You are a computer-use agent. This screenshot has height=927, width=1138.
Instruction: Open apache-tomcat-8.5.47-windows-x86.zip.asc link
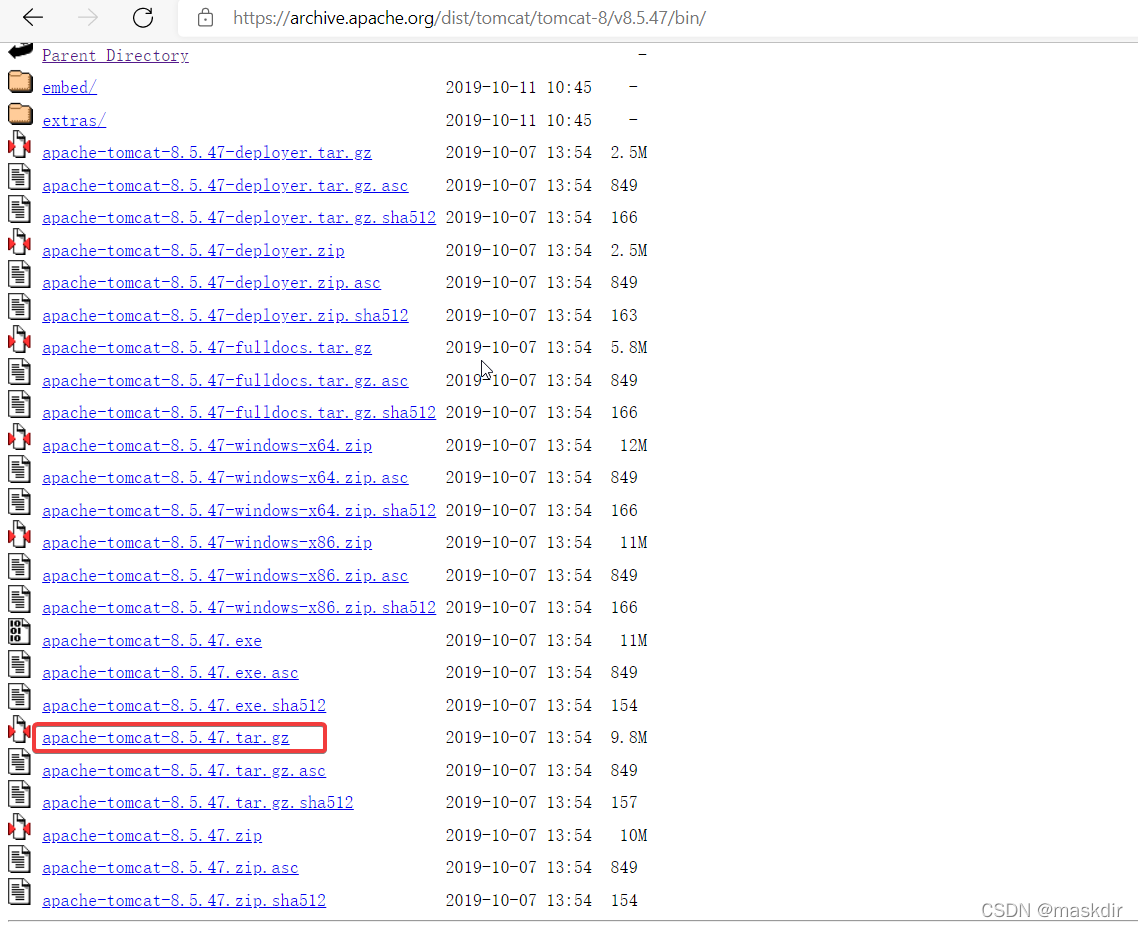(225, 576)
